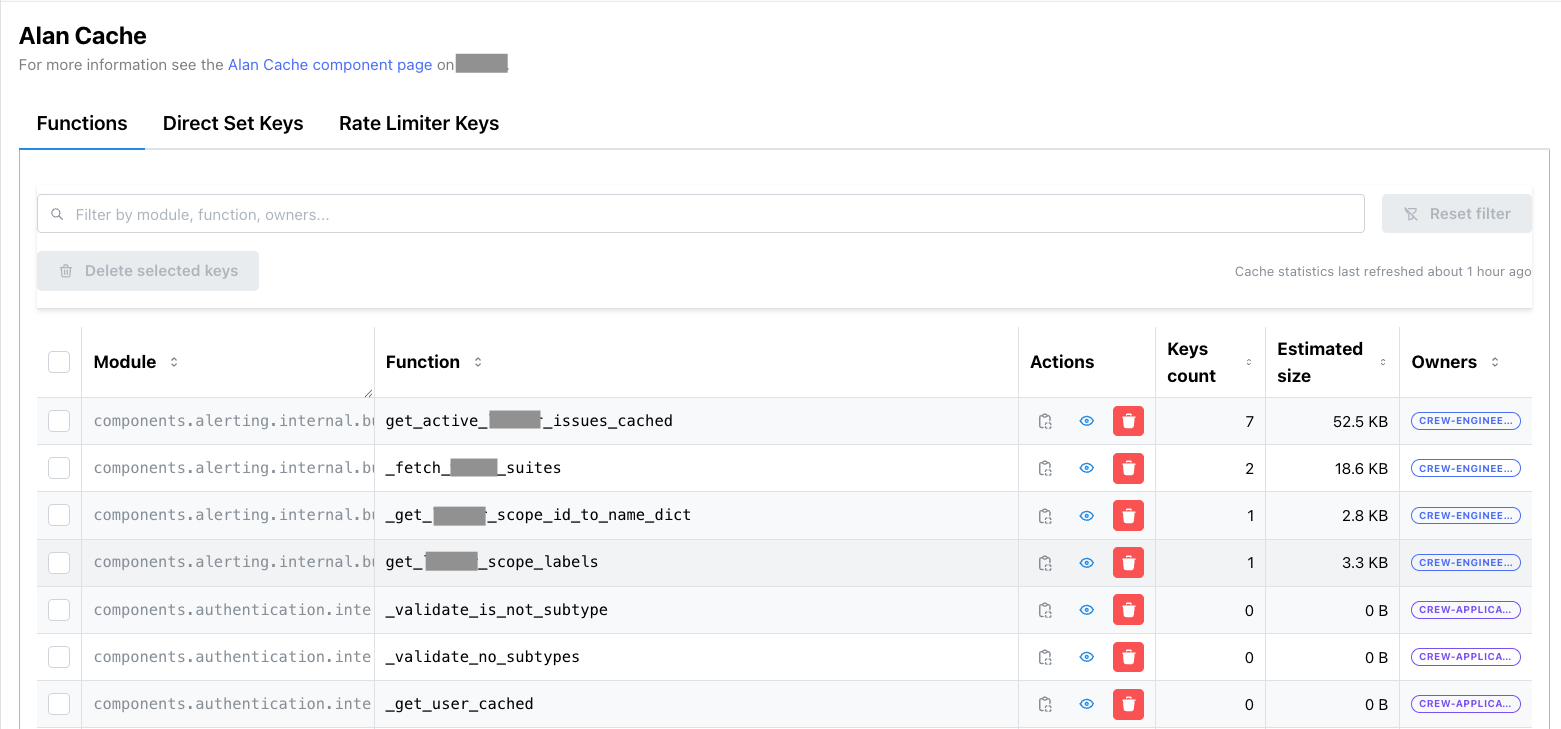Screen dimensions: 1561x729
Task: Delete cached keys for _get_user_cached via trash icon
Action: click(1128, 703)
